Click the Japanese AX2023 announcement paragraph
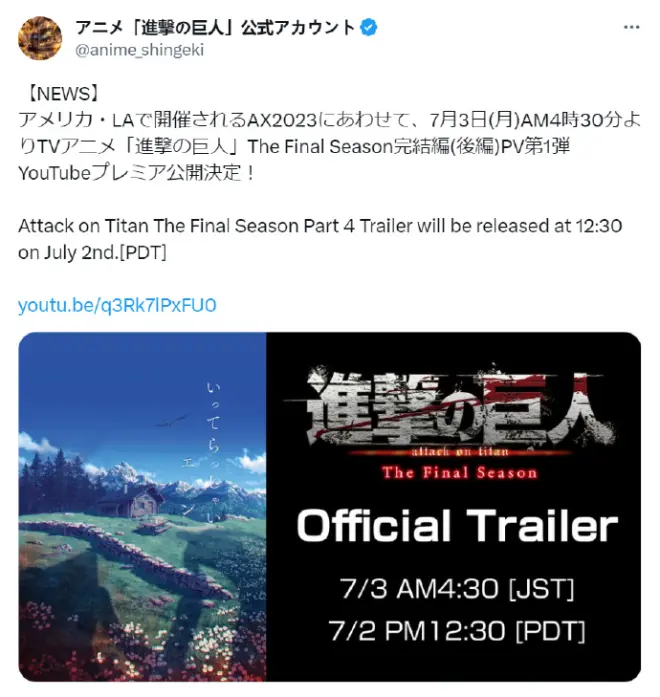 tap(329, 146)
